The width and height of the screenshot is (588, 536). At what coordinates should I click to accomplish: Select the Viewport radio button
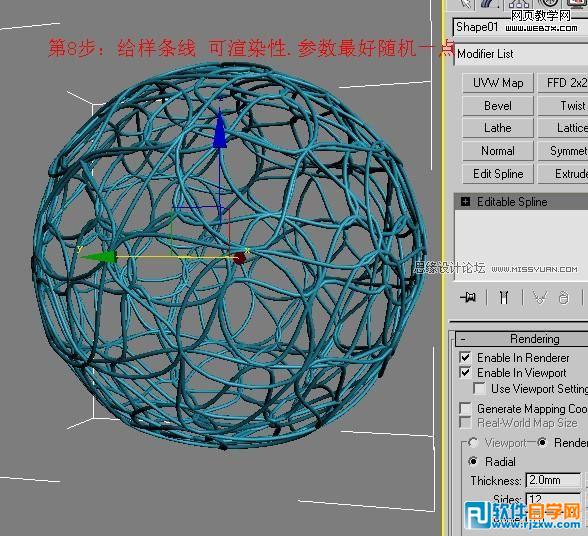coord(473,443)
